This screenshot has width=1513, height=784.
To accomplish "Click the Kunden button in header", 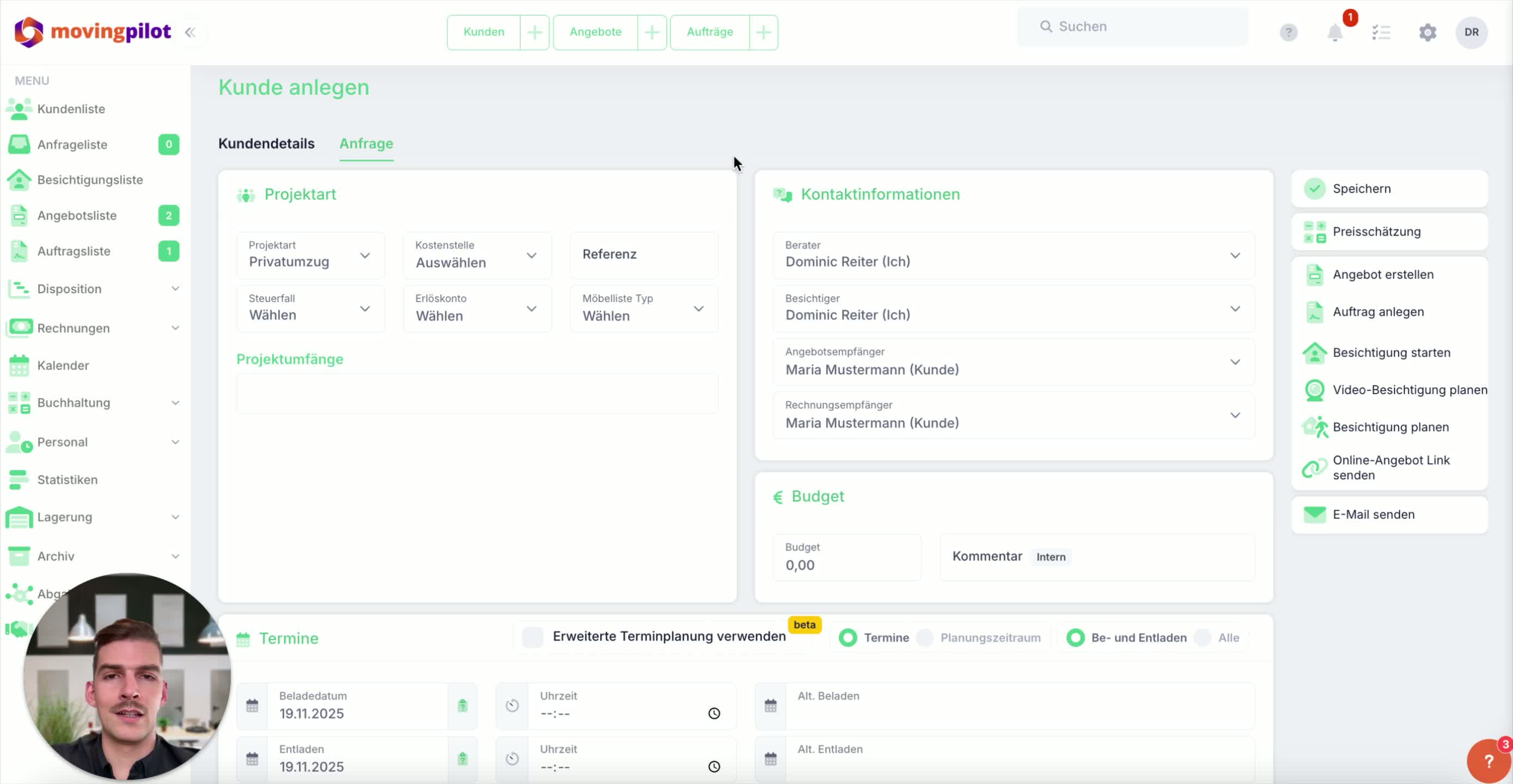I will pyautogui.click(x=484, y=32).
